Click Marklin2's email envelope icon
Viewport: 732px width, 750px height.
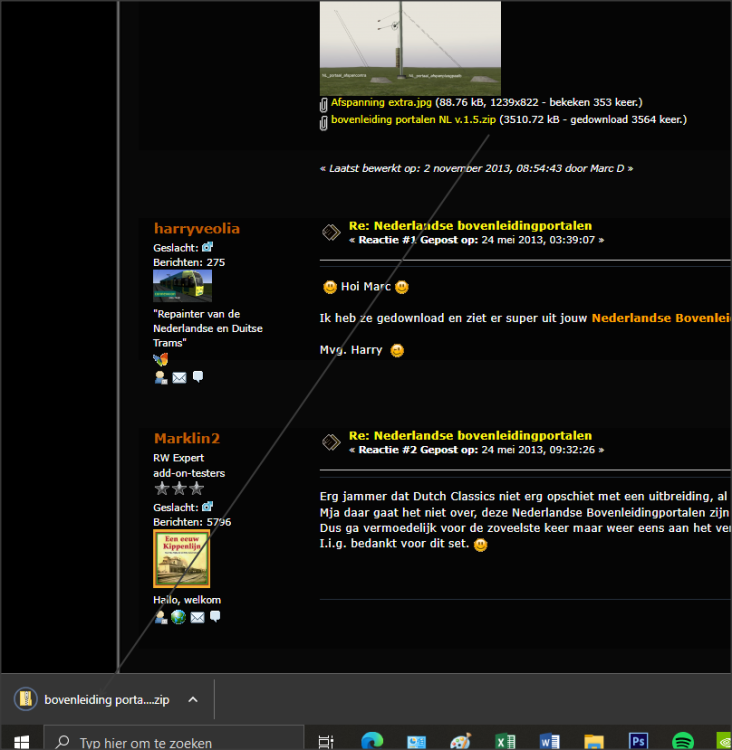click(197, 617)
